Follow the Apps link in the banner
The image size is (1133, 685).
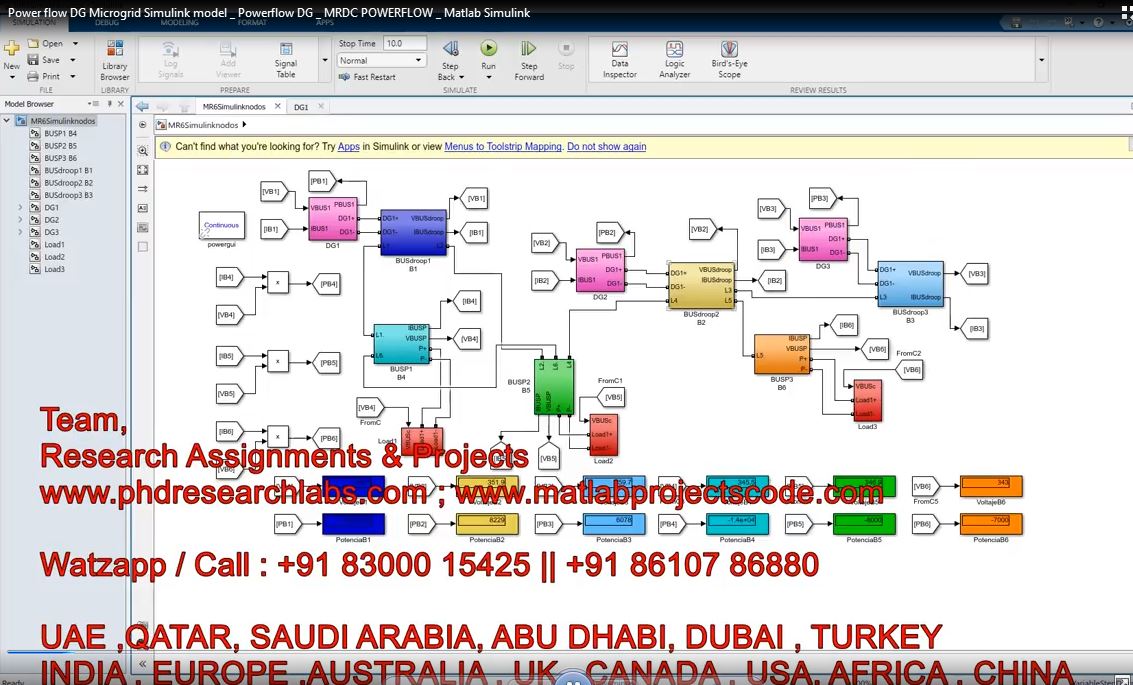click(348, 146)
